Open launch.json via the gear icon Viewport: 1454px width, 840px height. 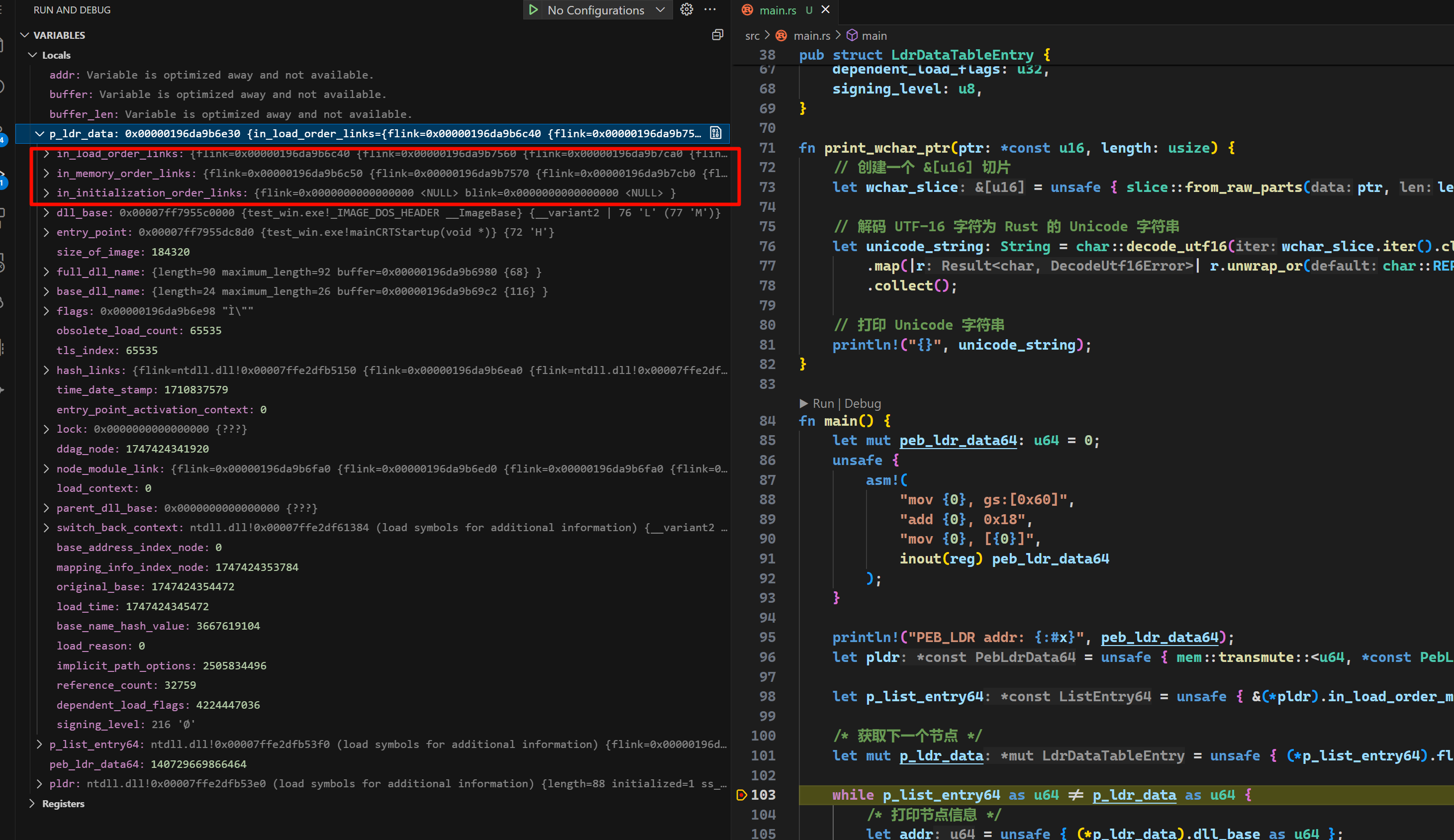tap(686, 10)
